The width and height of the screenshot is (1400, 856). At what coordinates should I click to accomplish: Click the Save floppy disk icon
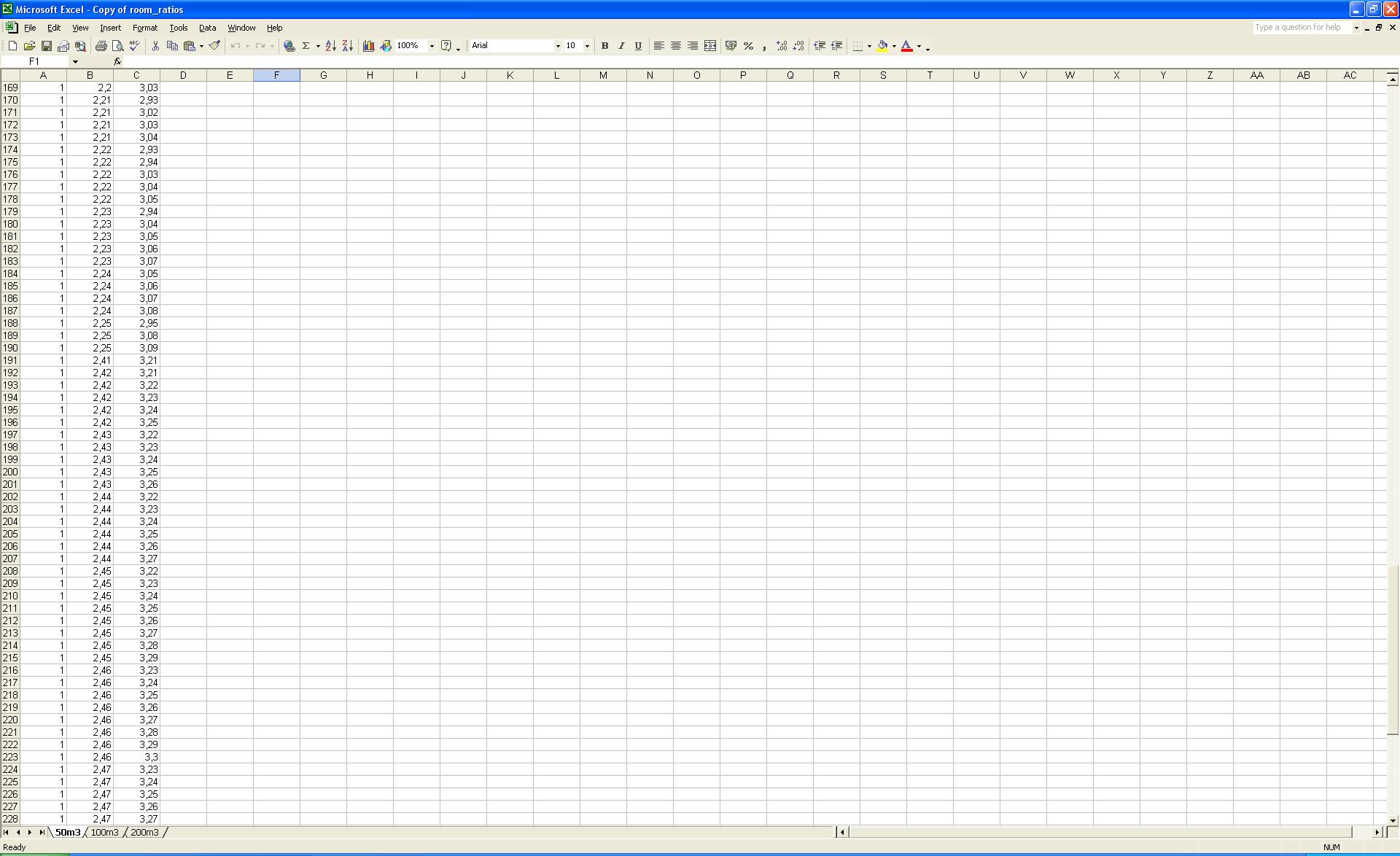point(46,46)
